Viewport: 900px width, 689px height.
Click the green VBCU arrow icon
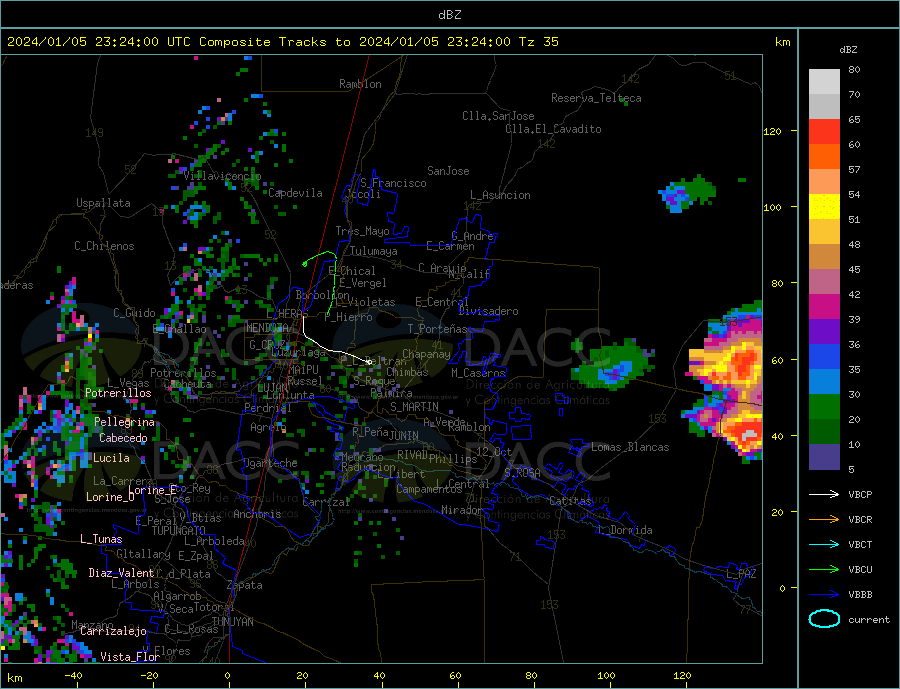824,570
